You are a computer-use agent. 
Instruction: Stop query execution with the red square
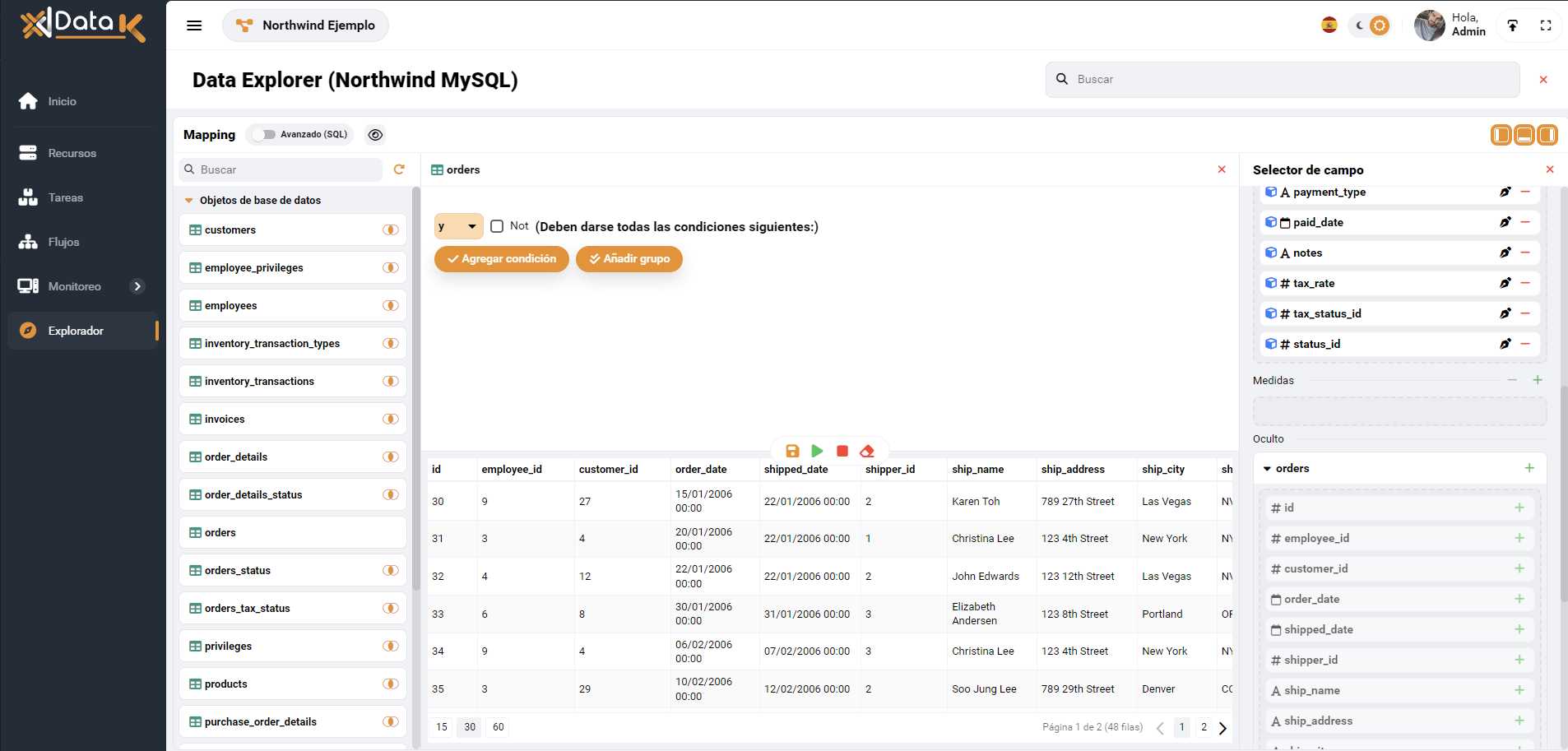842,451
